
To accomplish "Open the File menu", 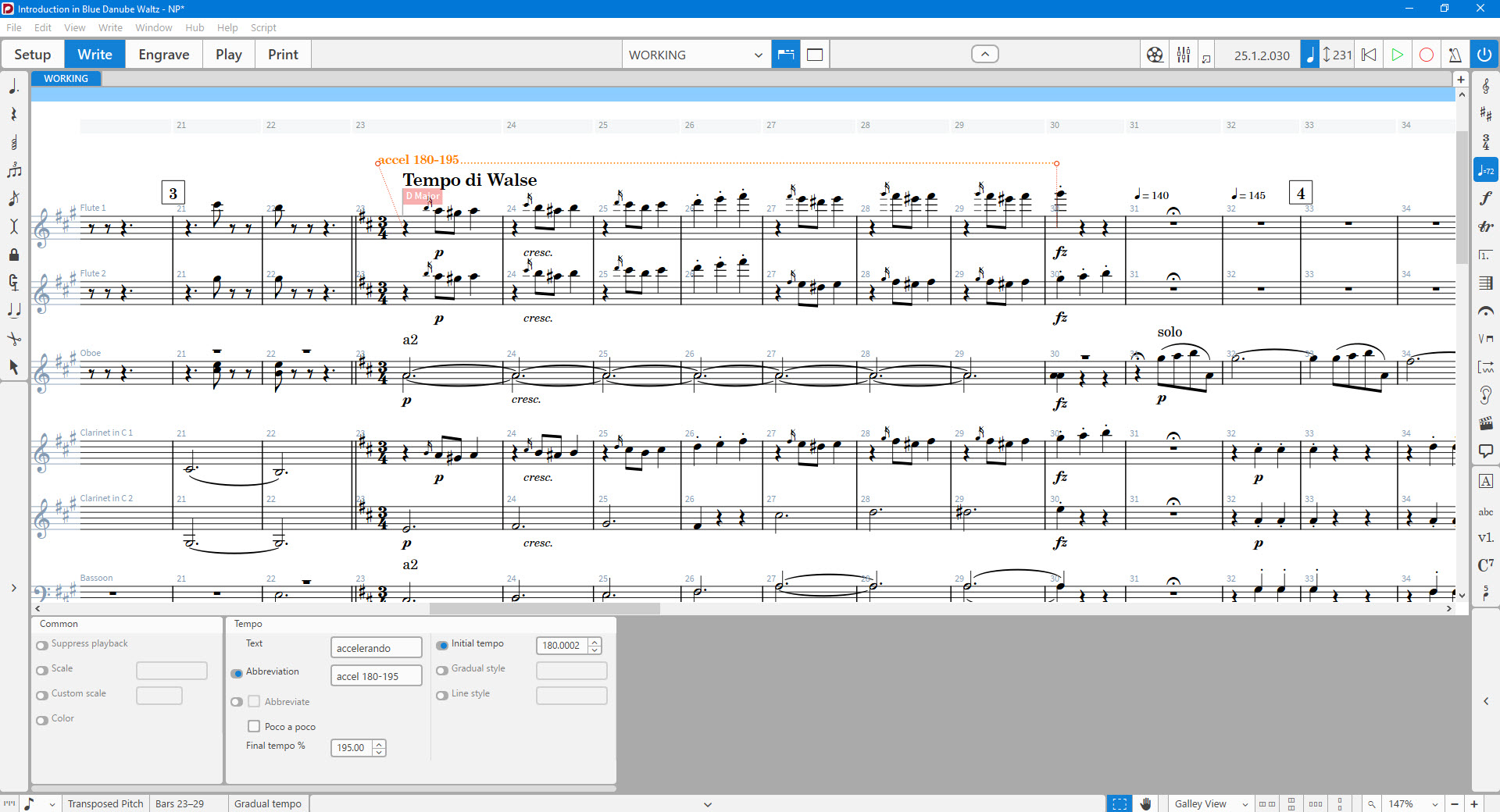I will coord(14,27).
